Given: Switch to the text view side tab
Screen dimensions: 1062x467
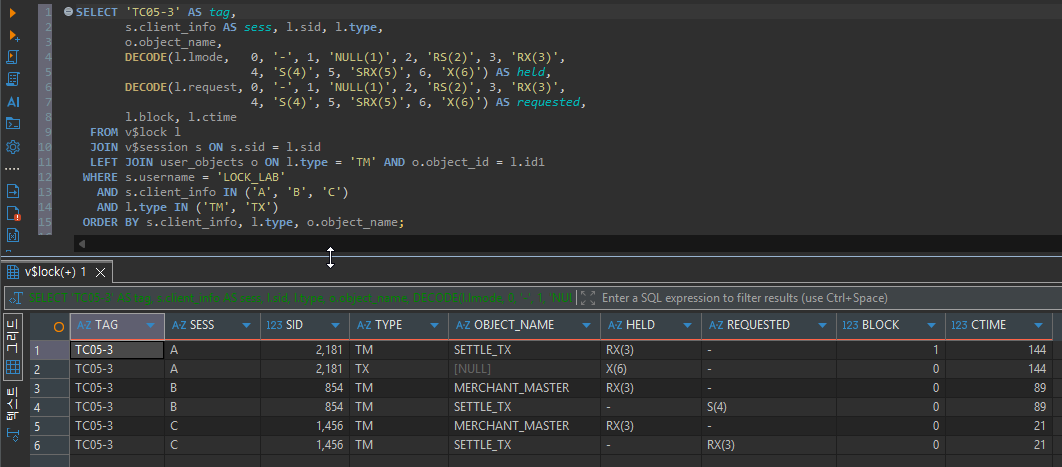Looking at the screenshot, I should (13, 414).
